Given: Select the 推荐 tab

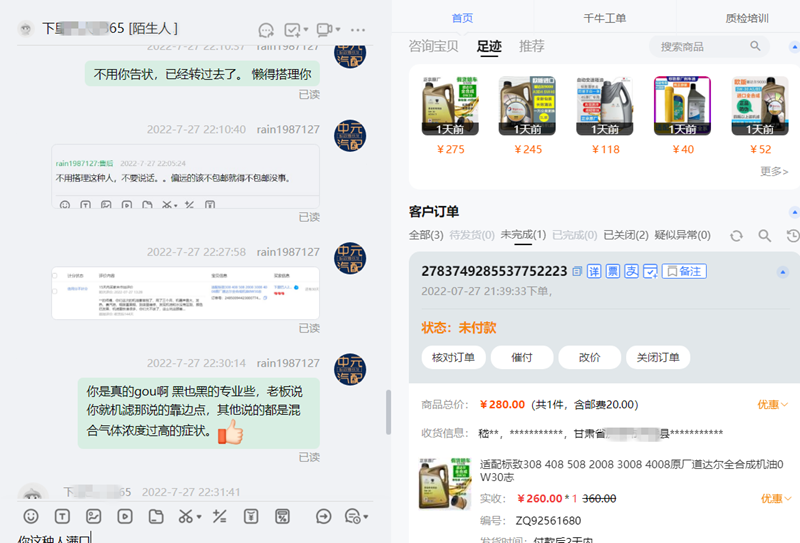Looking at the screenshot, I should [532, 46].
